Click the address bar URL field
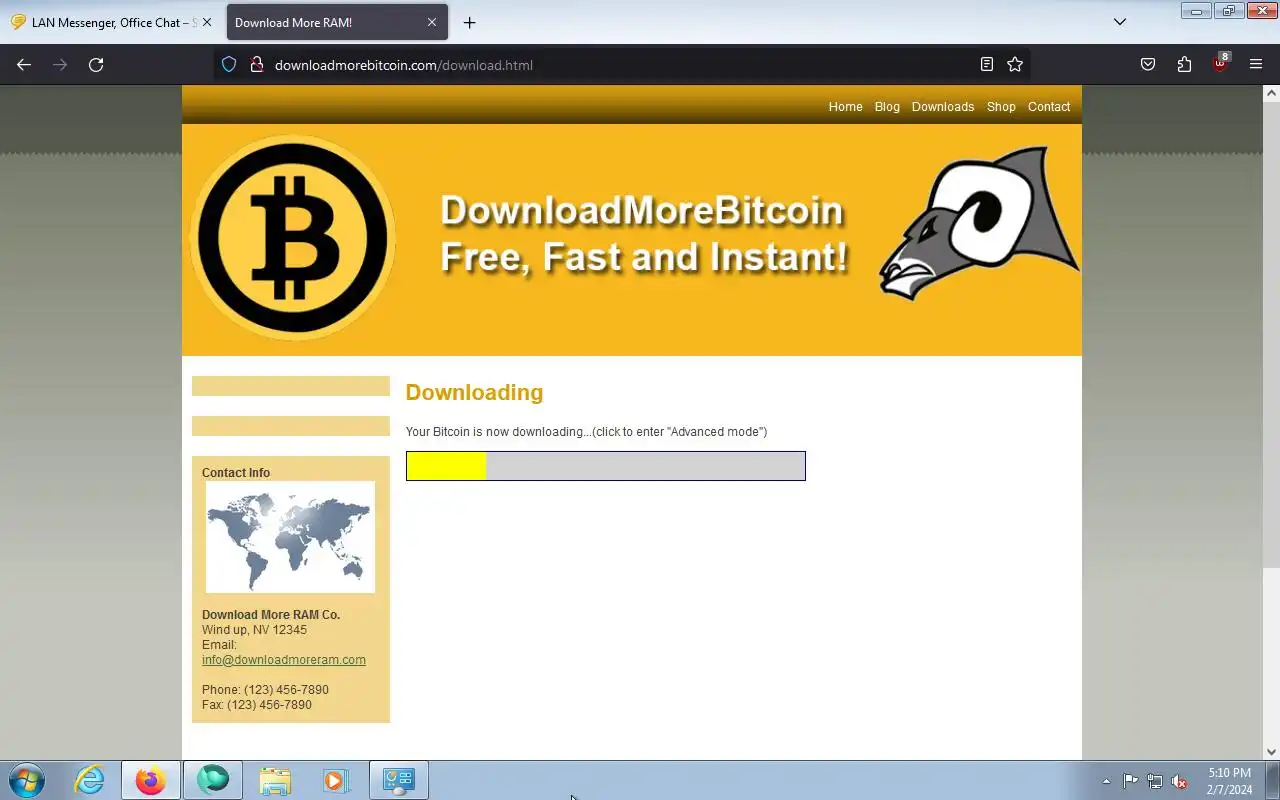Screen dimensions: 1280x800 tap(620, 65)
